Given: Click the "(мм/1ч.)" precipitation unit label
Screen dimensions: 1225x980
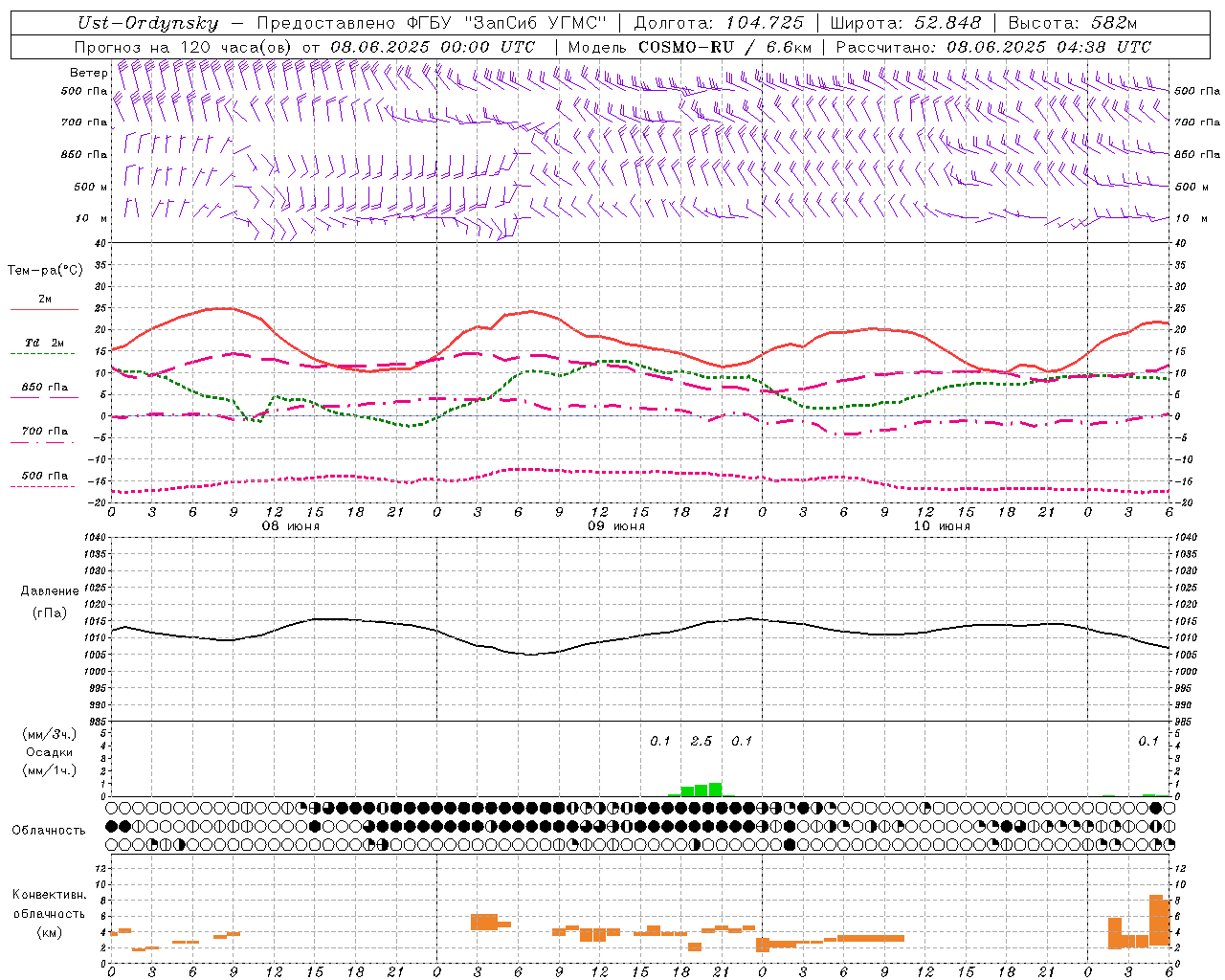Looking at the screenshot, I should [50, 770].
